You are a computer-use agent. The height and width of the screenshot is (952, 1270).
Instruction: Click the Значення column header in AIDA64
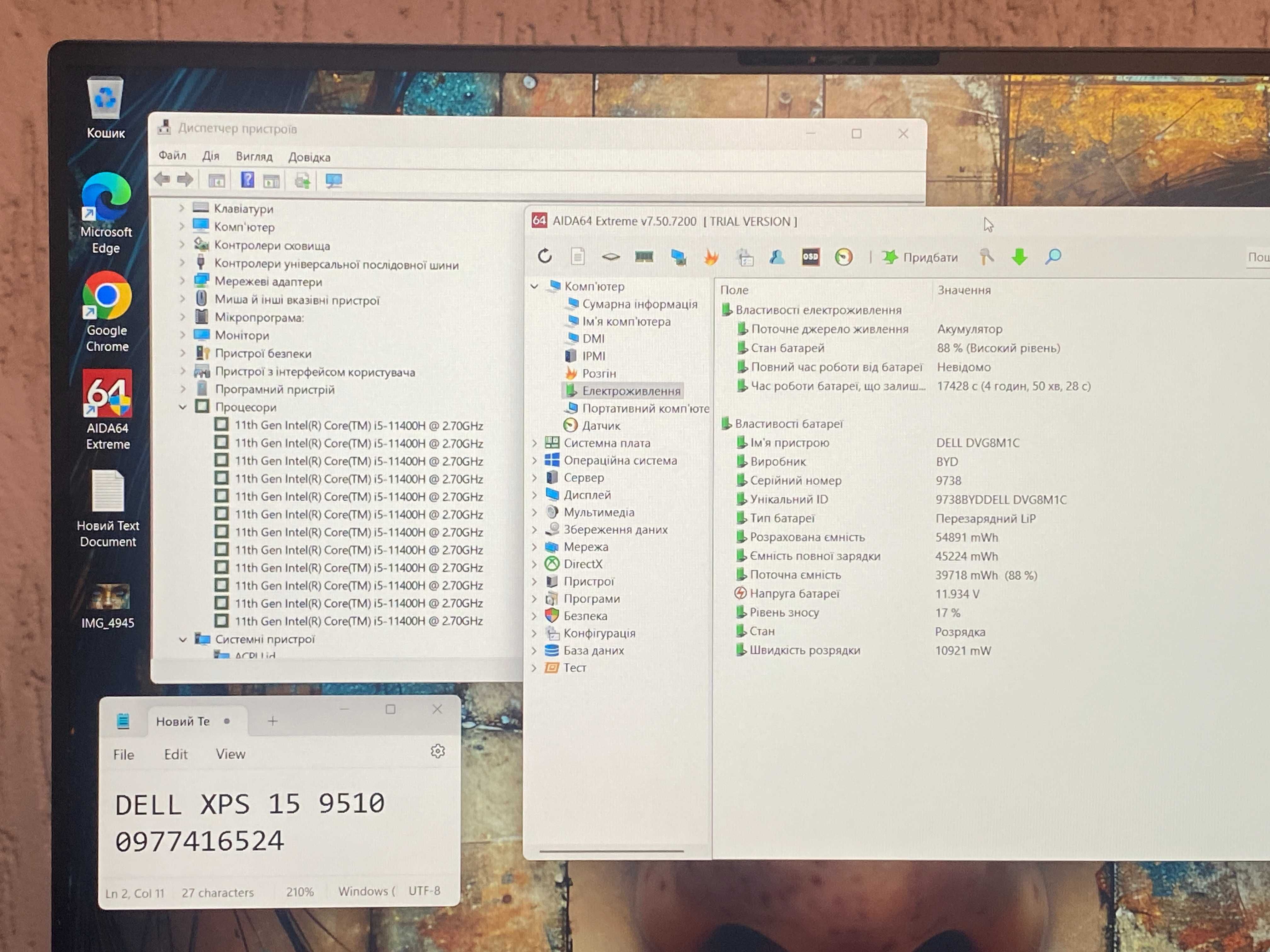964,290
